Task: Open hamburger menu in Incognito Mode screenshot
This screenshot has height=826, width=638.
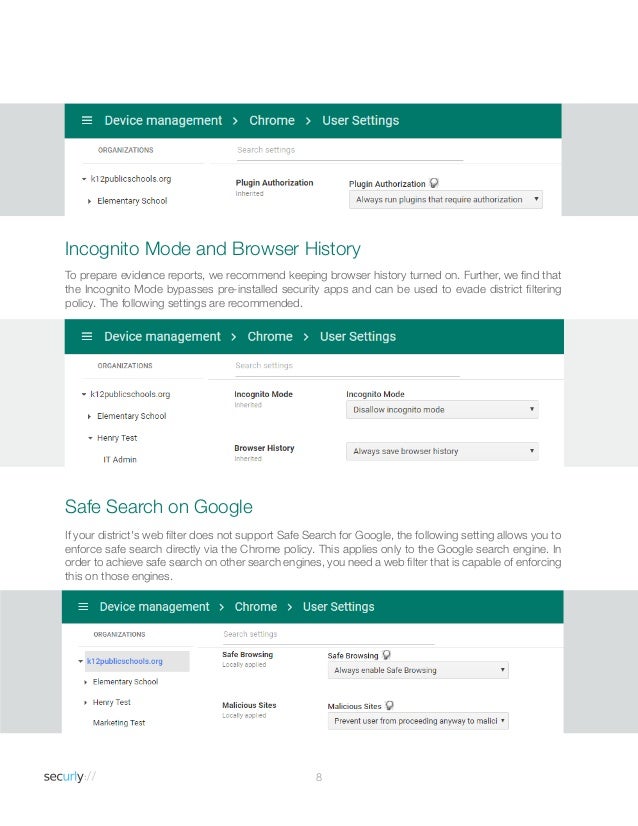Action: click(x=87, y=336)
